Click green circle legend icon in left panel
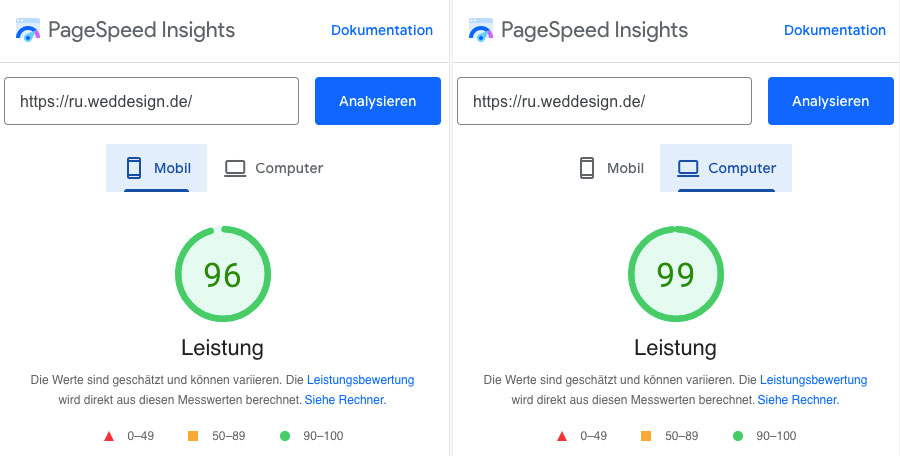 point(285,436)
